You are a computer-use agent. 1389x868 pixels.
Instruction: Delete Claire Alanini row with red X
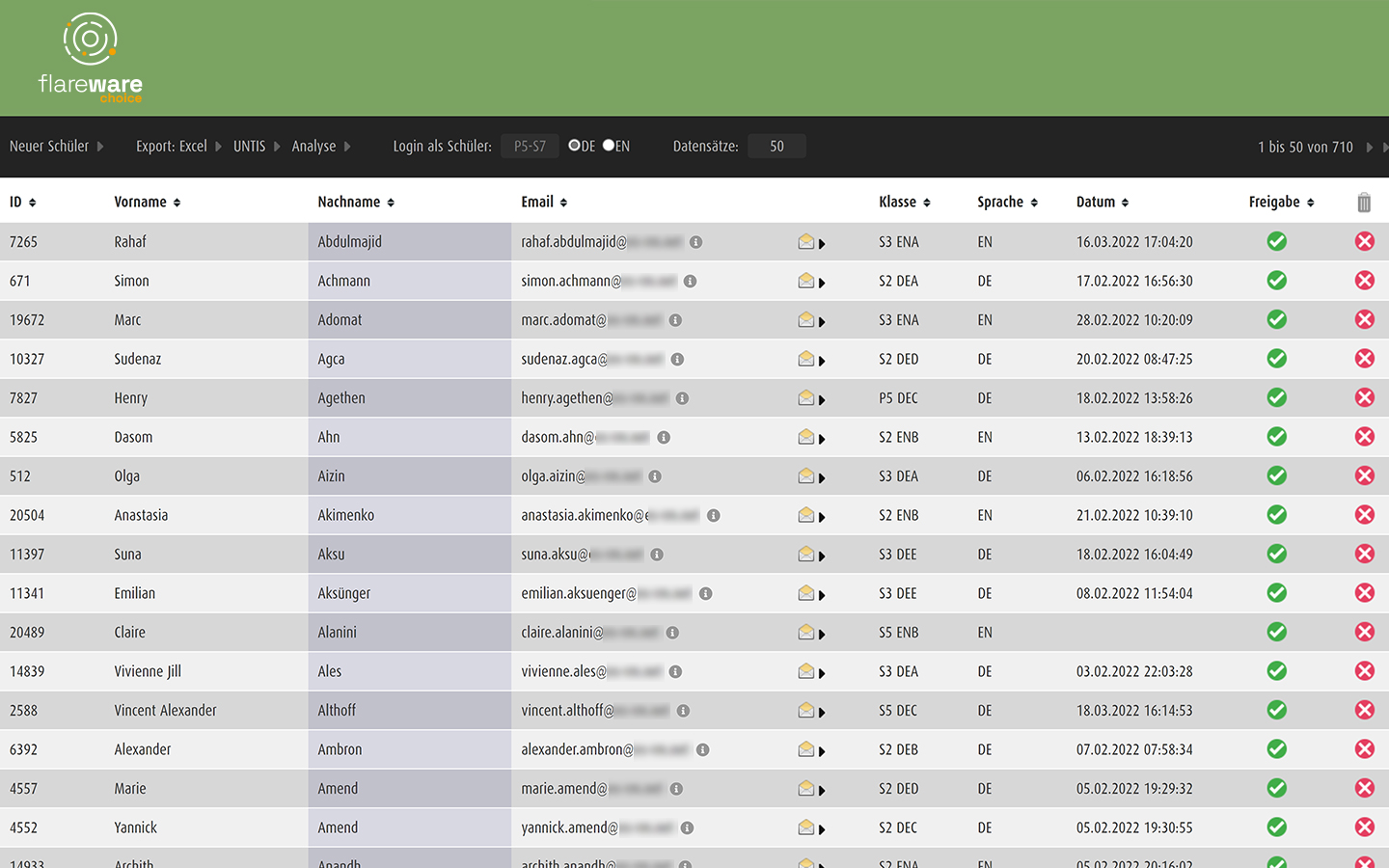pyautogui.click(x=1364, y=632)
